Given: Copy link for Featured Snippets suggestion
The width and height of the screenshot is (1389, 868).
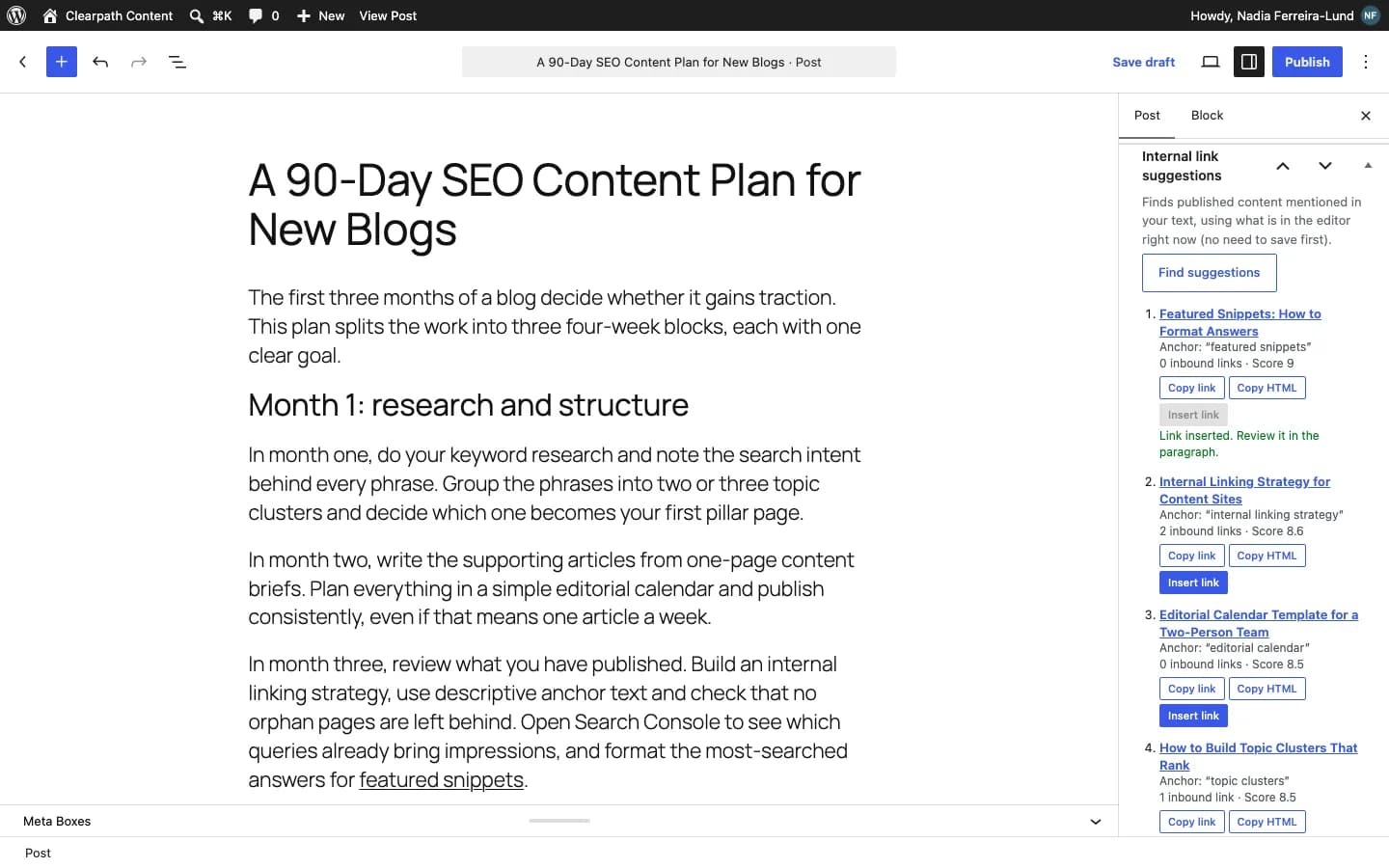Looking at the screenshot, I should (x=1192, y=388).
